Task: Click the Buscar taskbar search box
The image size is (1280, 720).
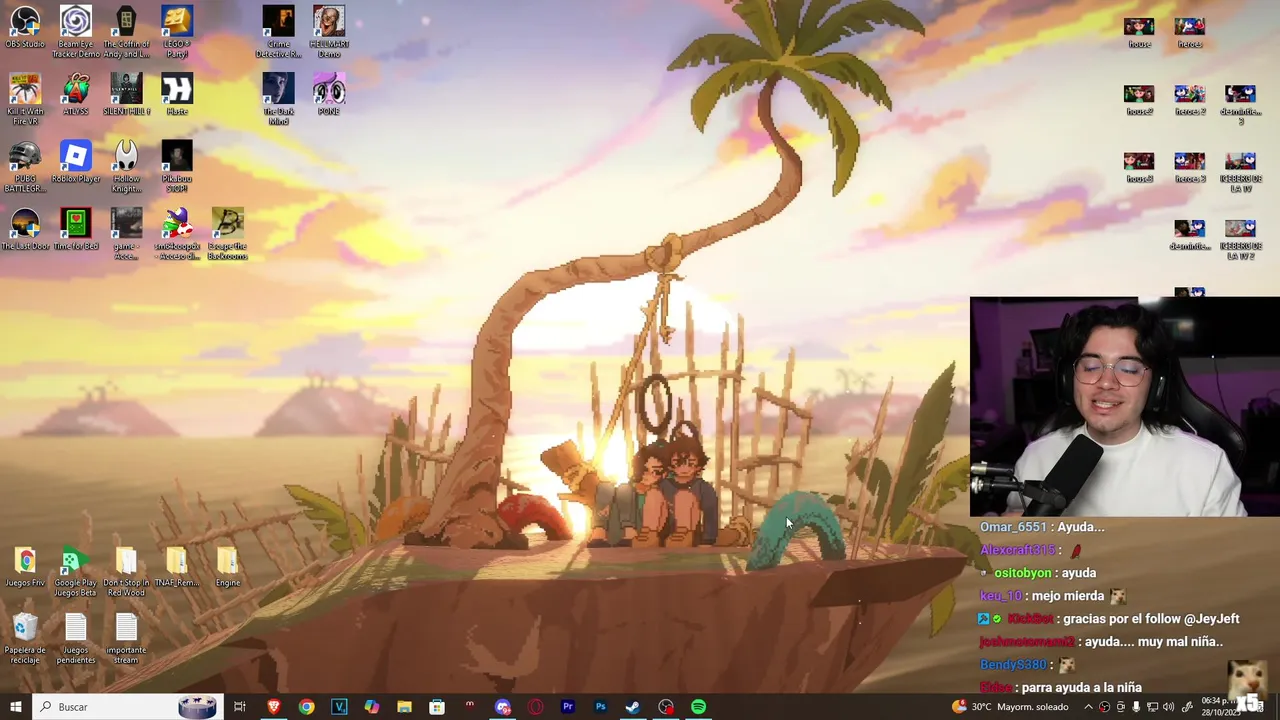Action: click(x=126, y=707)
